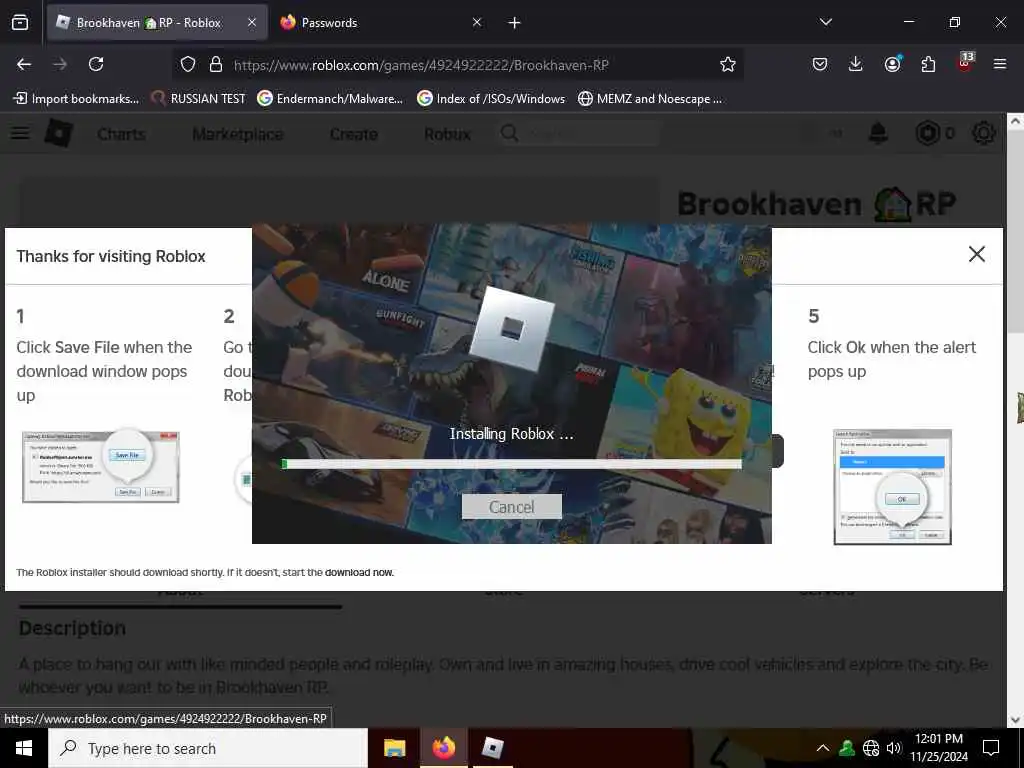Open the Firefox account icon

(892, 64)
